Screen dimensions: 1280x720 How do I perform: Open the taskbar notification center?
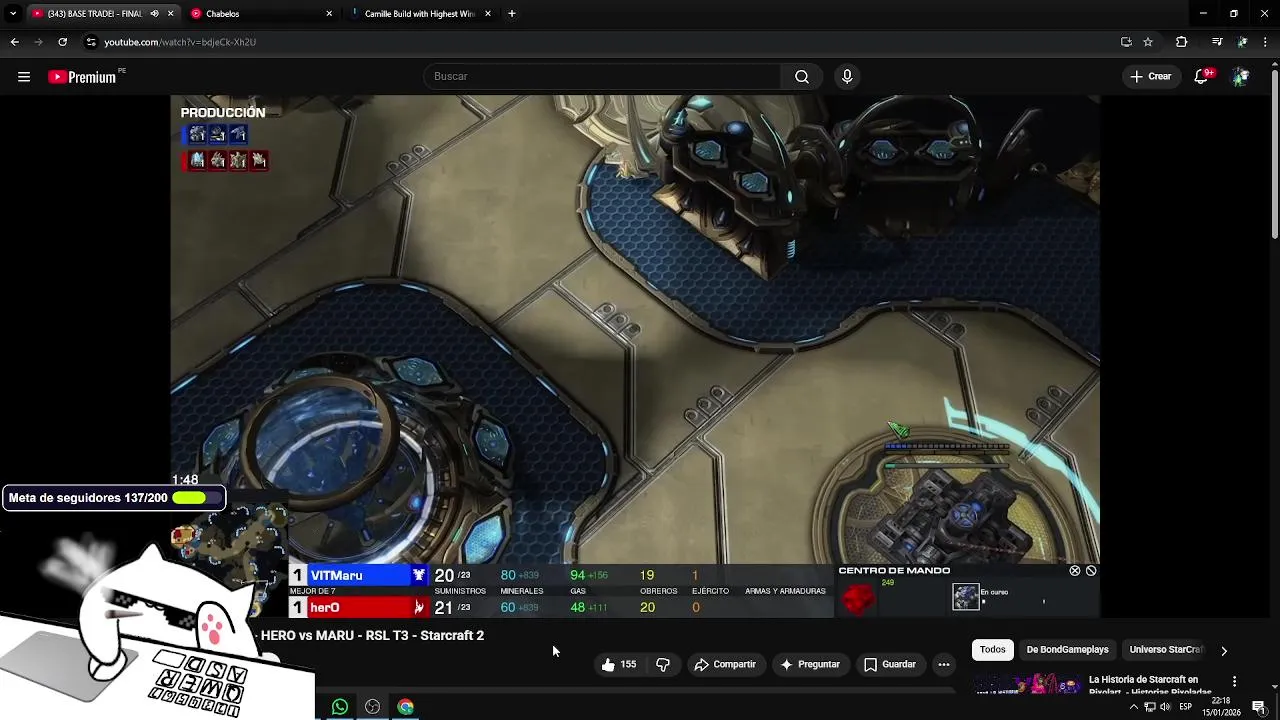[x=1259, y=707]
